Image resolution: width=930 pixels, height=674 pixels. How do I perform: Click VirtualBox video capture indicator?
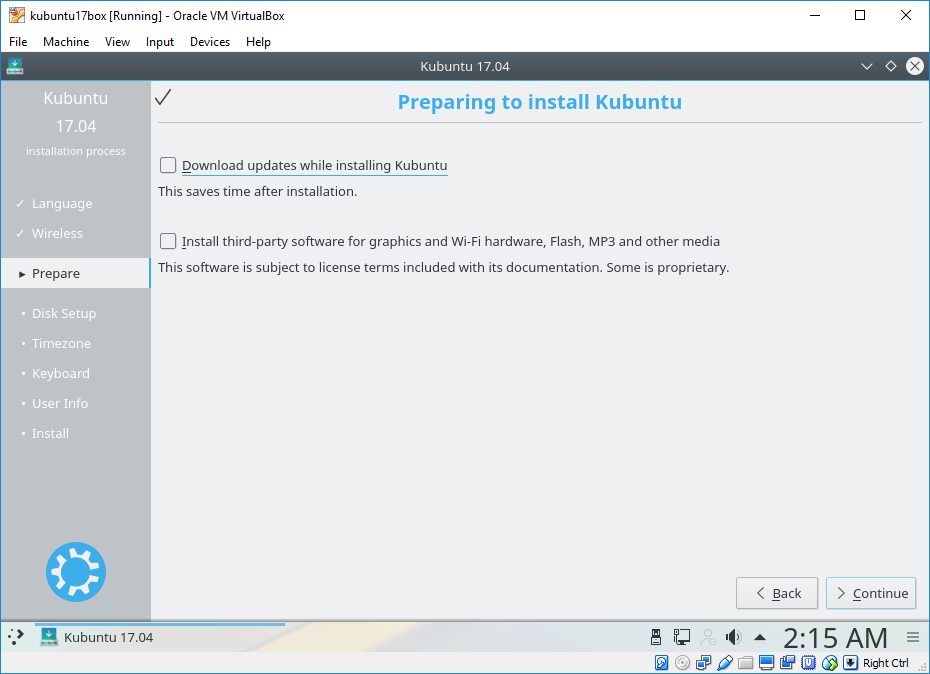(x=788, y=663)
